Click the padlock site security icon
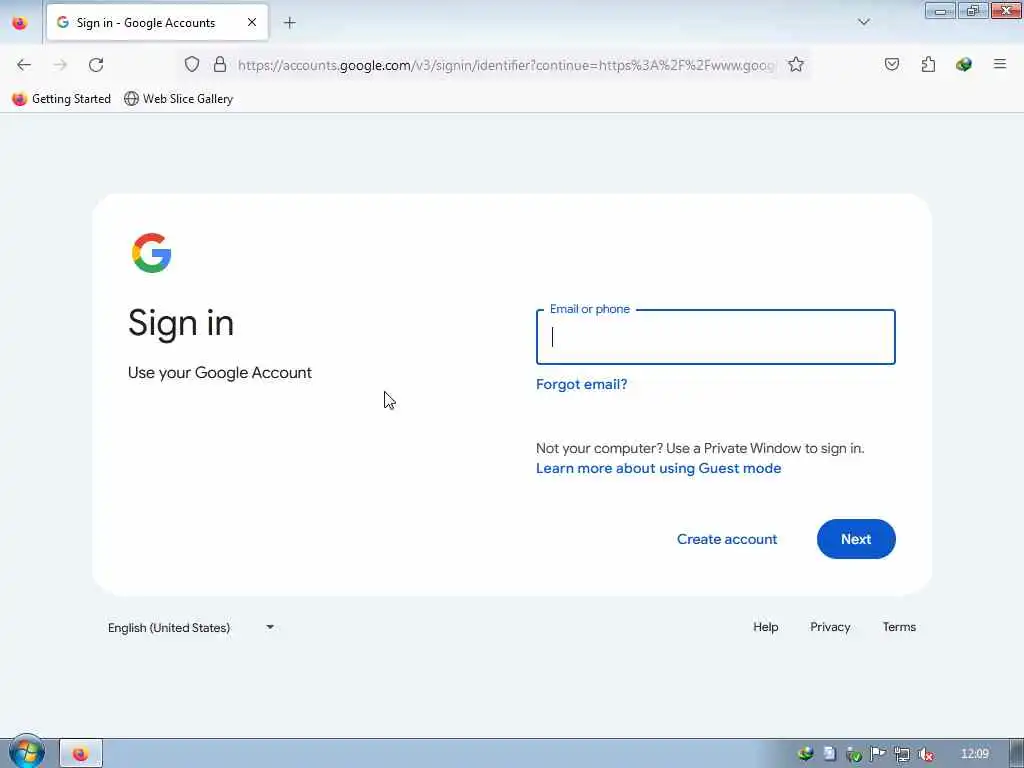The height and width of the screenshot is (768, 1024). point(220,64)
